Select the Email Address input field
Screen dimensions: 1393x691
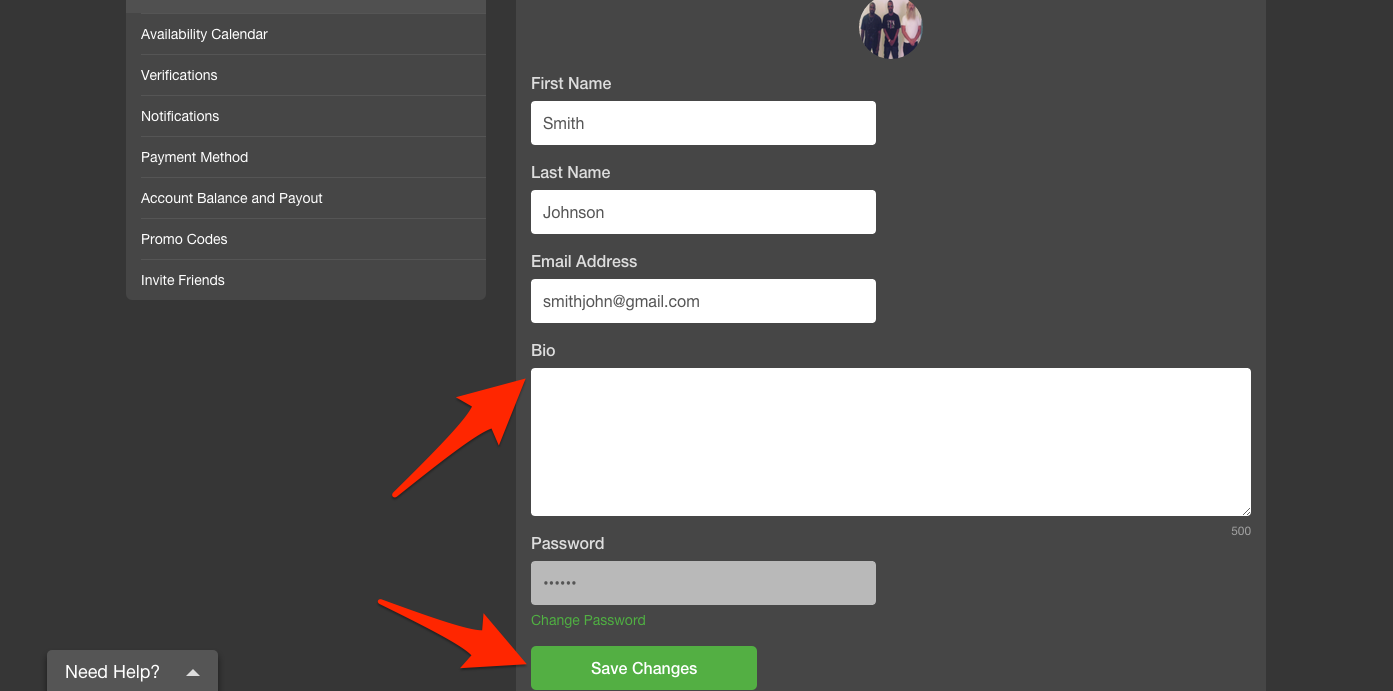pos(703,301)
